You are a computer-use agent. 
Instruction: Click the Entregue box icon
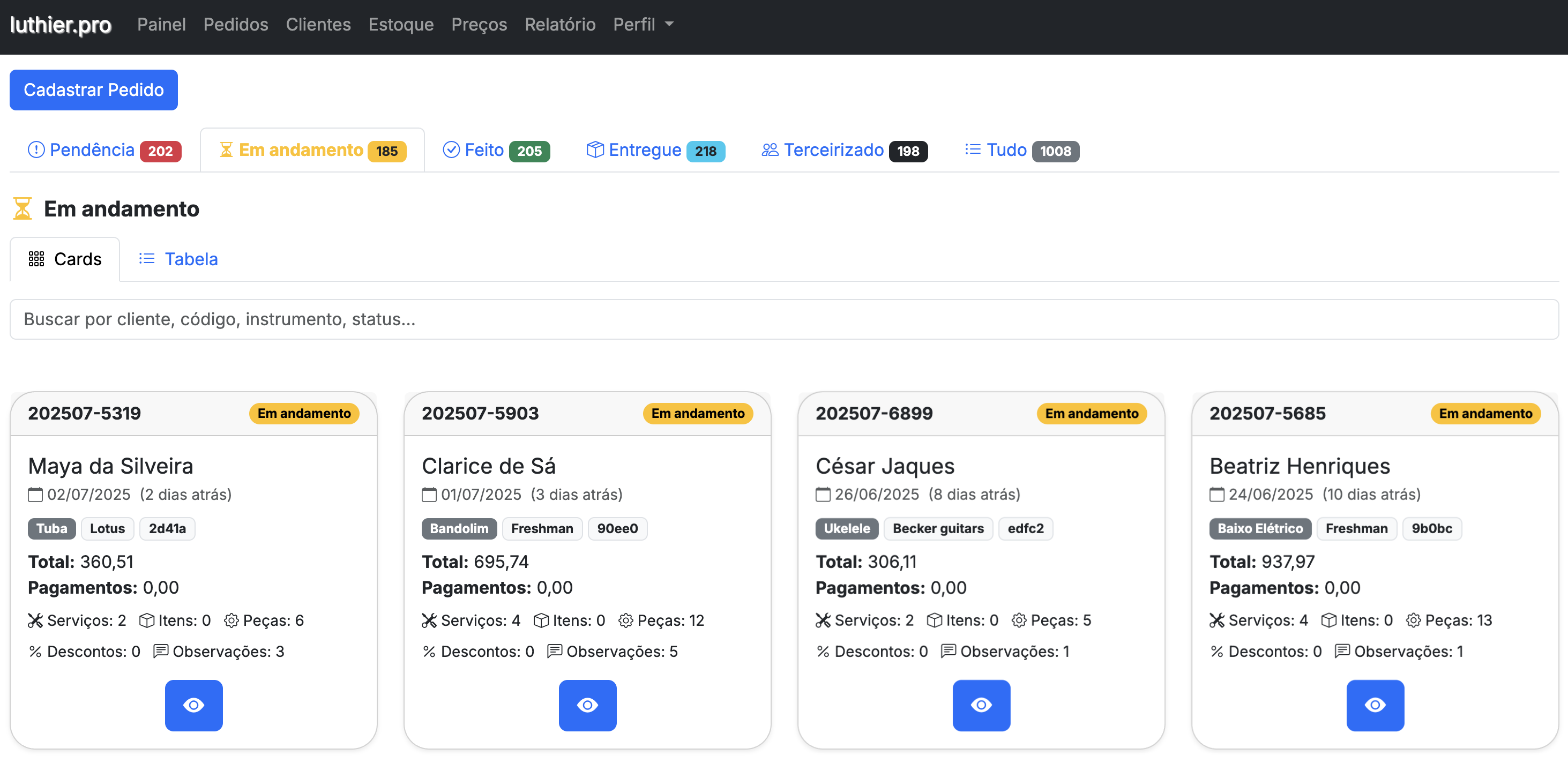(594, 149)
